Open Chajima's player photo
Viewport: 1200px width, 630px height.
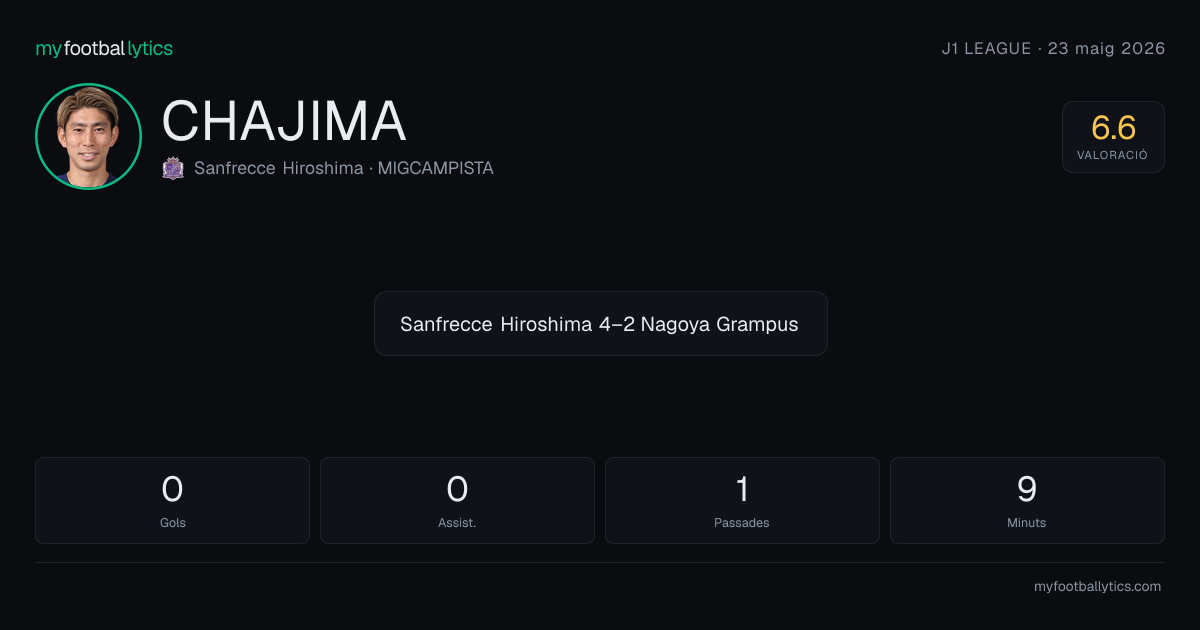click(x=88, y=136)
